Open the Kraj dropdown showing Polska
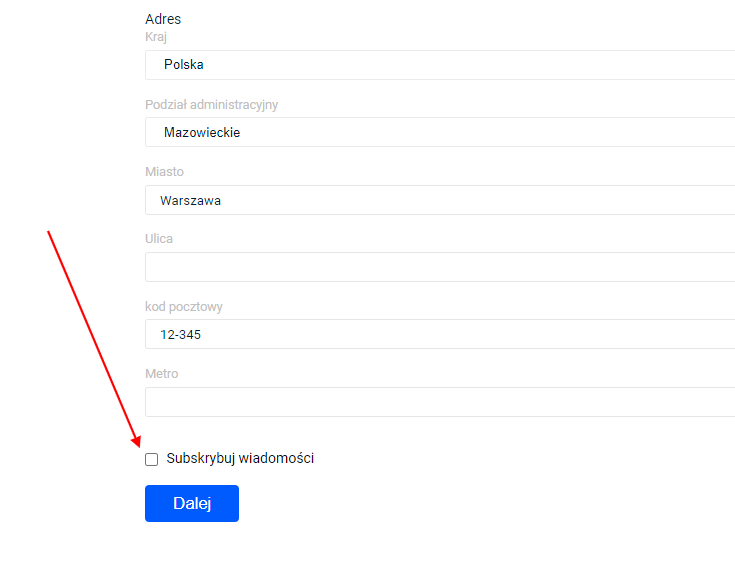The width and height of the screenshot is (735, 562). click(440, 65)
